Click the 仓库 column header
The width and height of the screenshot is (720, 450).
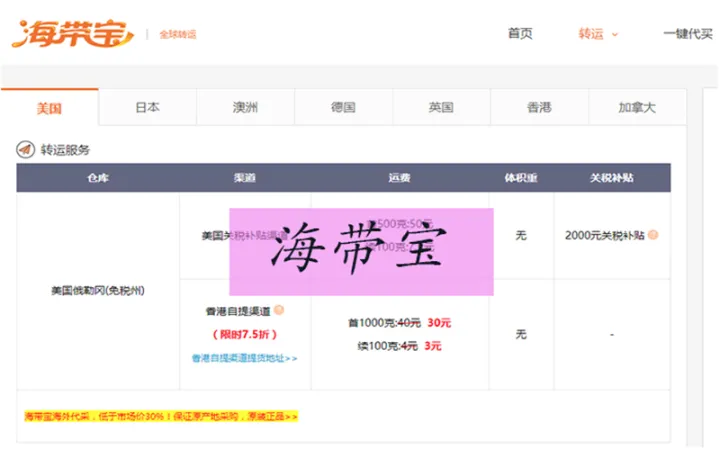pyautogui.click(x=98, y=178)
